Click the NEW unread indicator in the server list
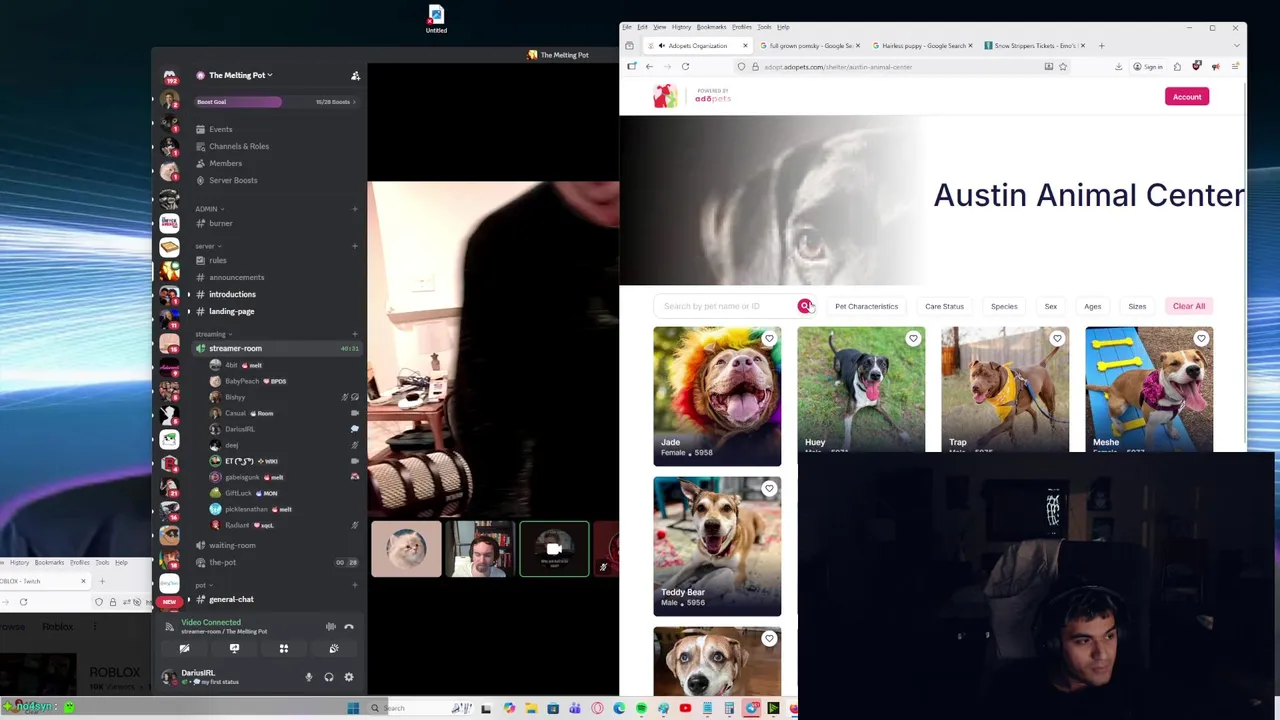This screenshot has width=1280, height=720. tap(169, 602)
